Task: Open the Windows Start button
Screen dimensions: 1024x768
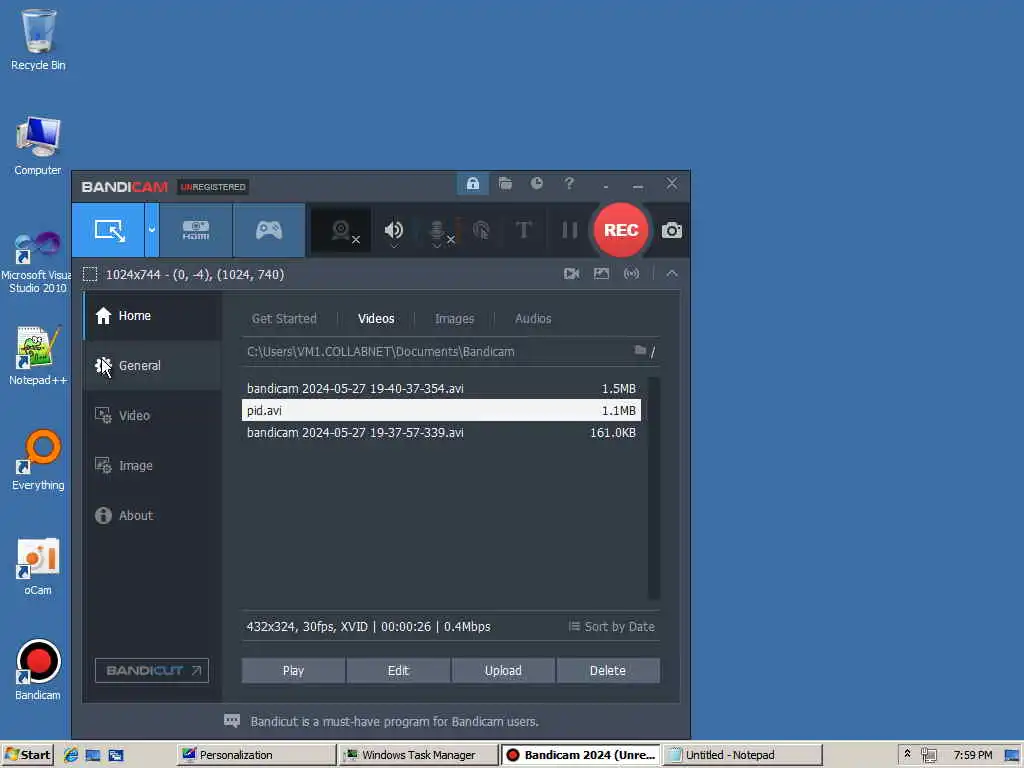Action: pyautogui.click(x=27, y=755)
